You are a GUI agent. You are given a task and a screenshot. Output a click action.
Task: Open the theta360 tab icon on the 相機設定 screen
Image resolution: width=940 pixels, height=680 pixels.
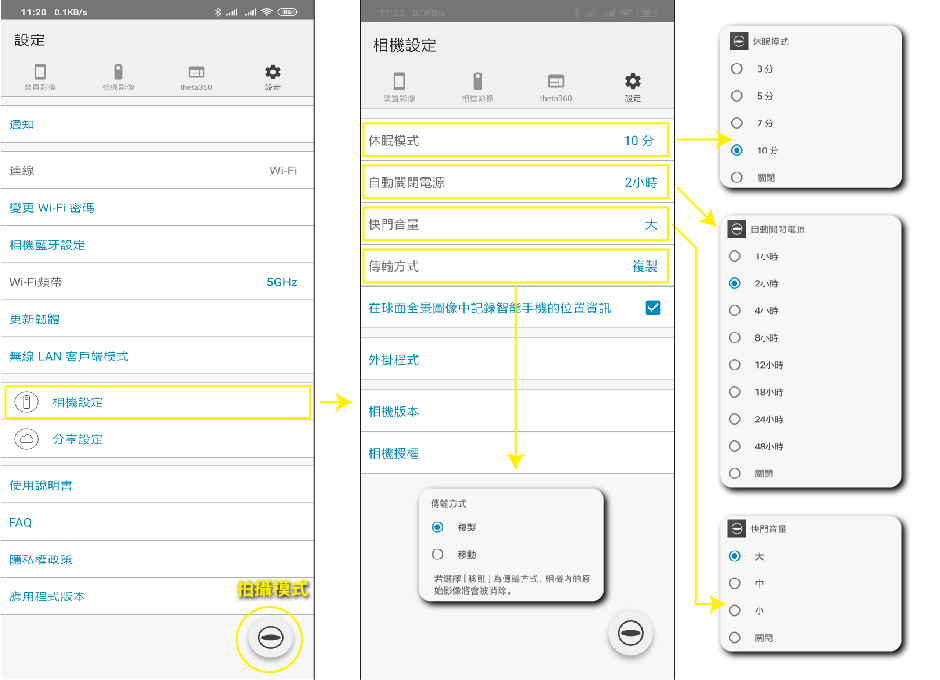point(556,81)
